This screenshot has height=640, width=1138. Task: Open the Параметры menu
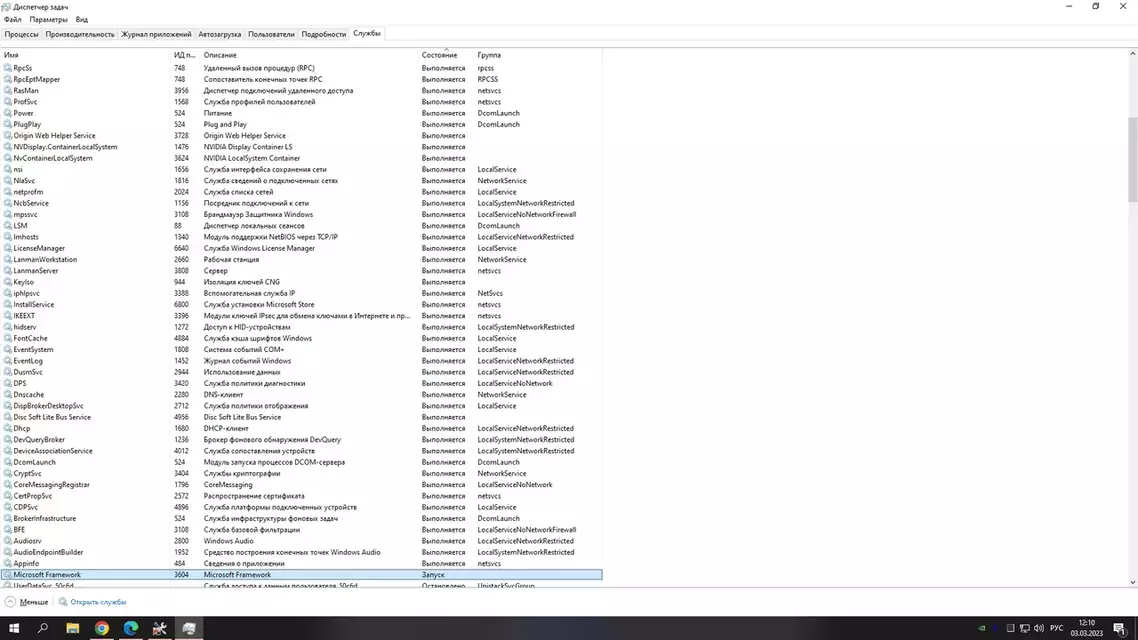tap(48, 20)
